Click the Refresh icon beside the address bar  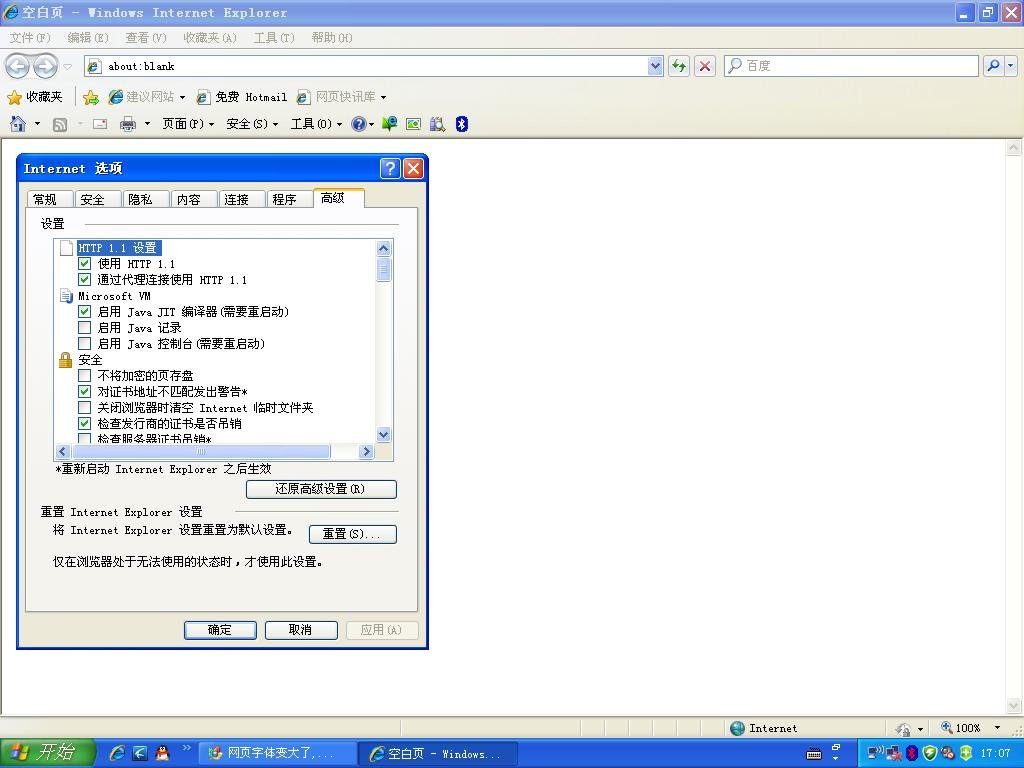point(679,65)
